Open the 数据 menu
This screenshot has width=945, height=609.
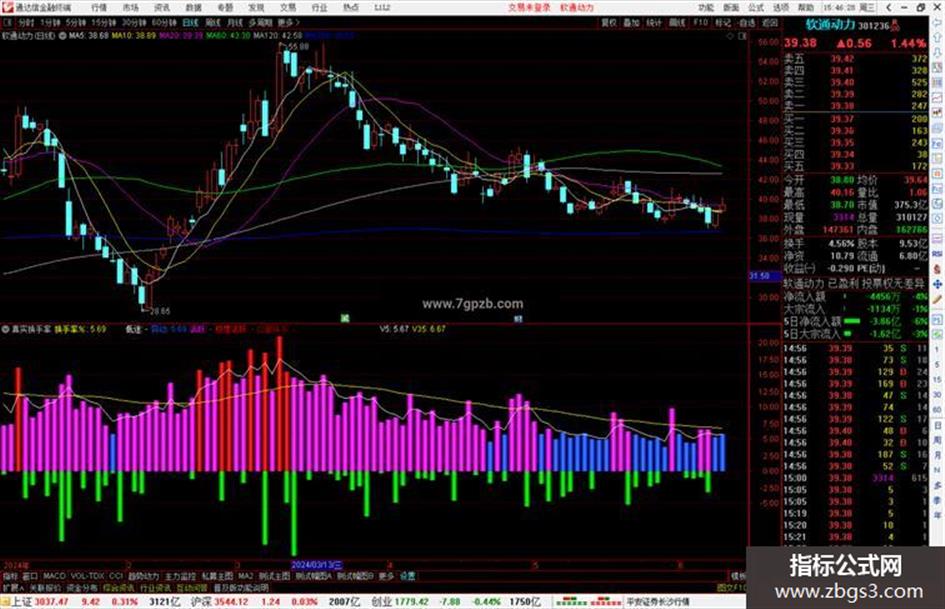[193, 7]
